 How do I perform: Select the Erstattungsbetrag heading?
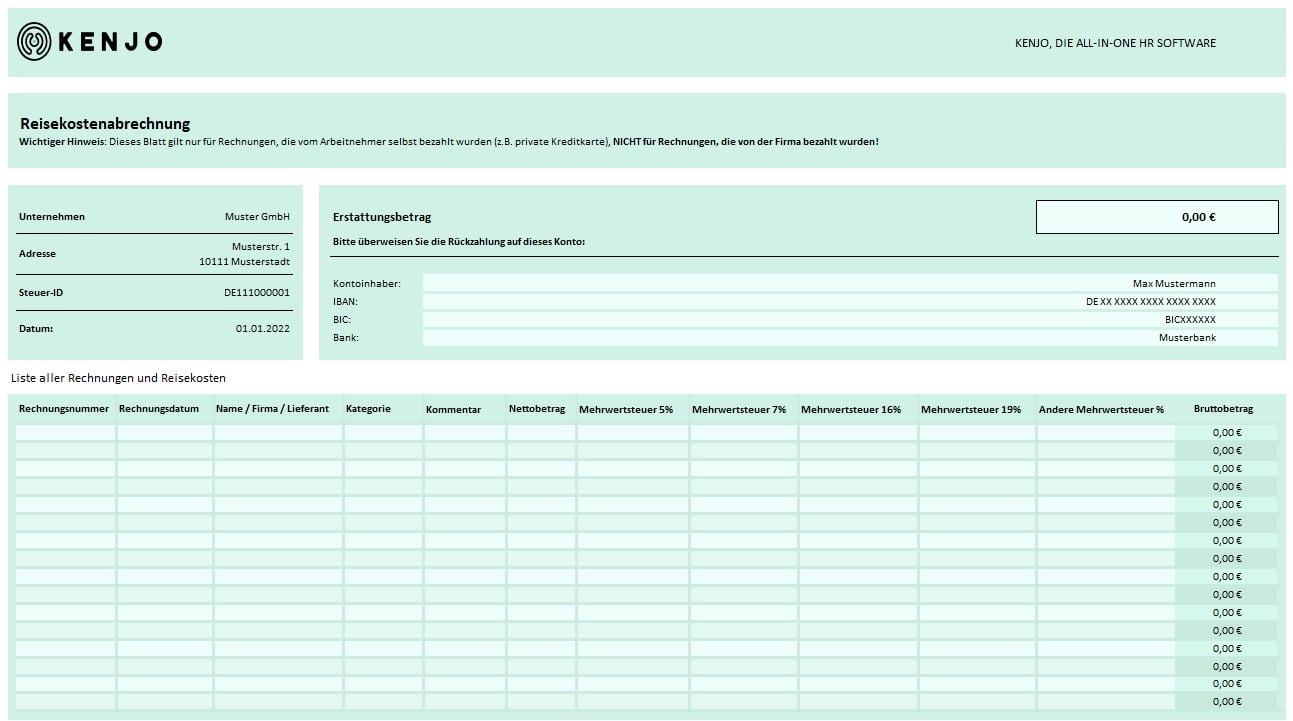[382, 217]
